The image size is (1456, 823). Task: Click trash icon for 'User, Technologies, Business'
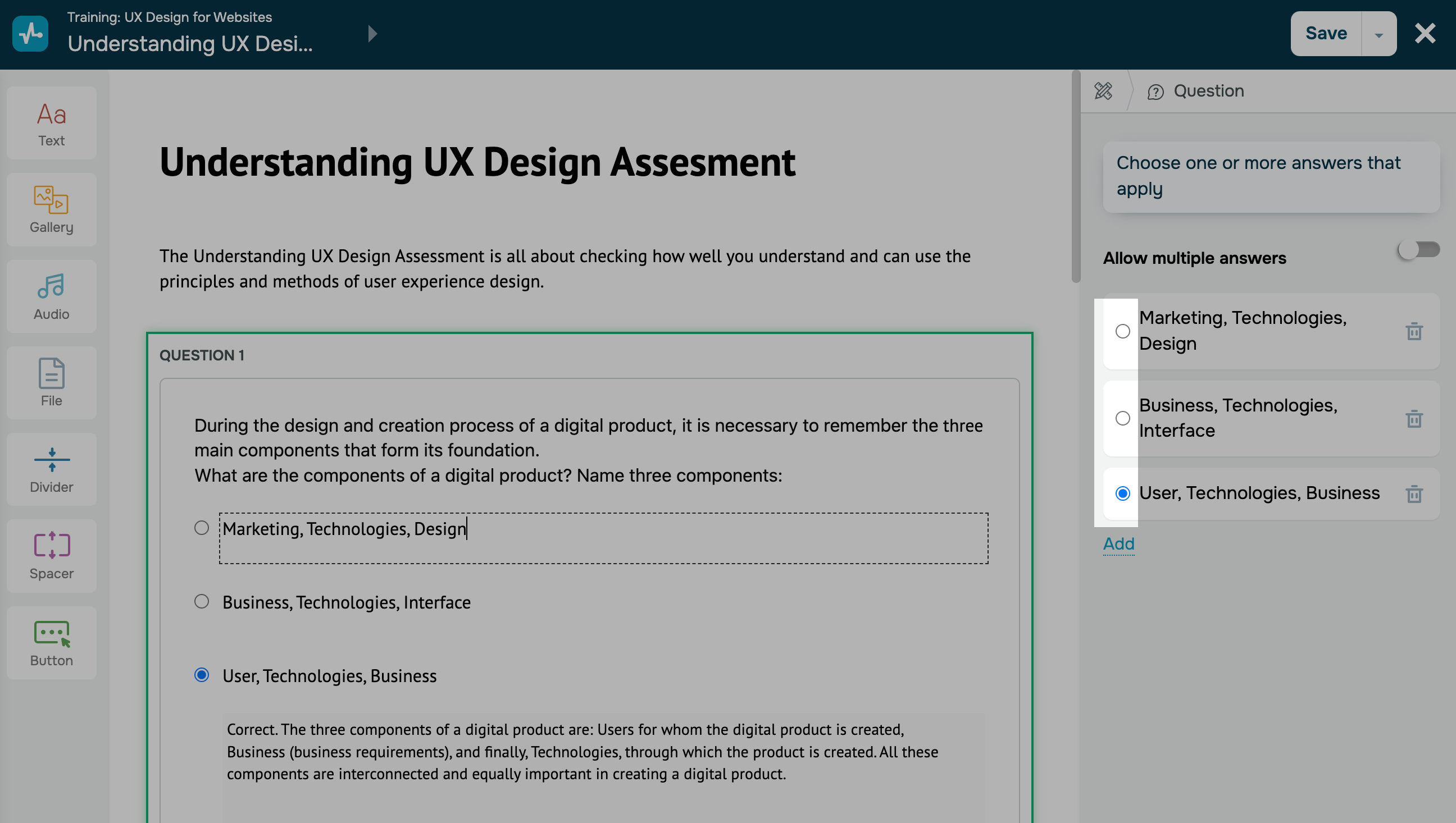coord(1414,493)
